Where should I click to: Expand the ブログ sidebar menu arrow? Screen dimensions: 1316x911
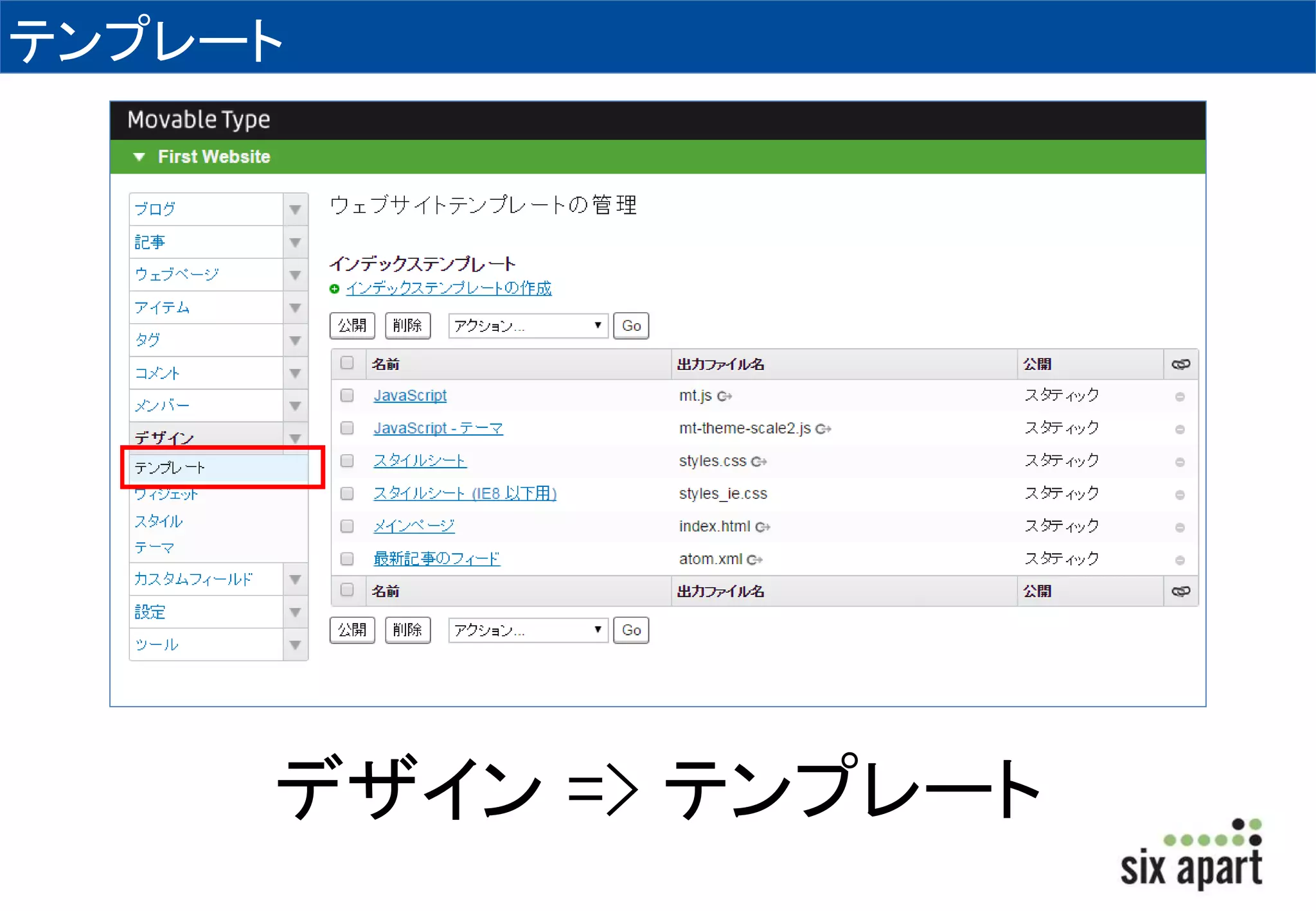(x=295, y=209)
